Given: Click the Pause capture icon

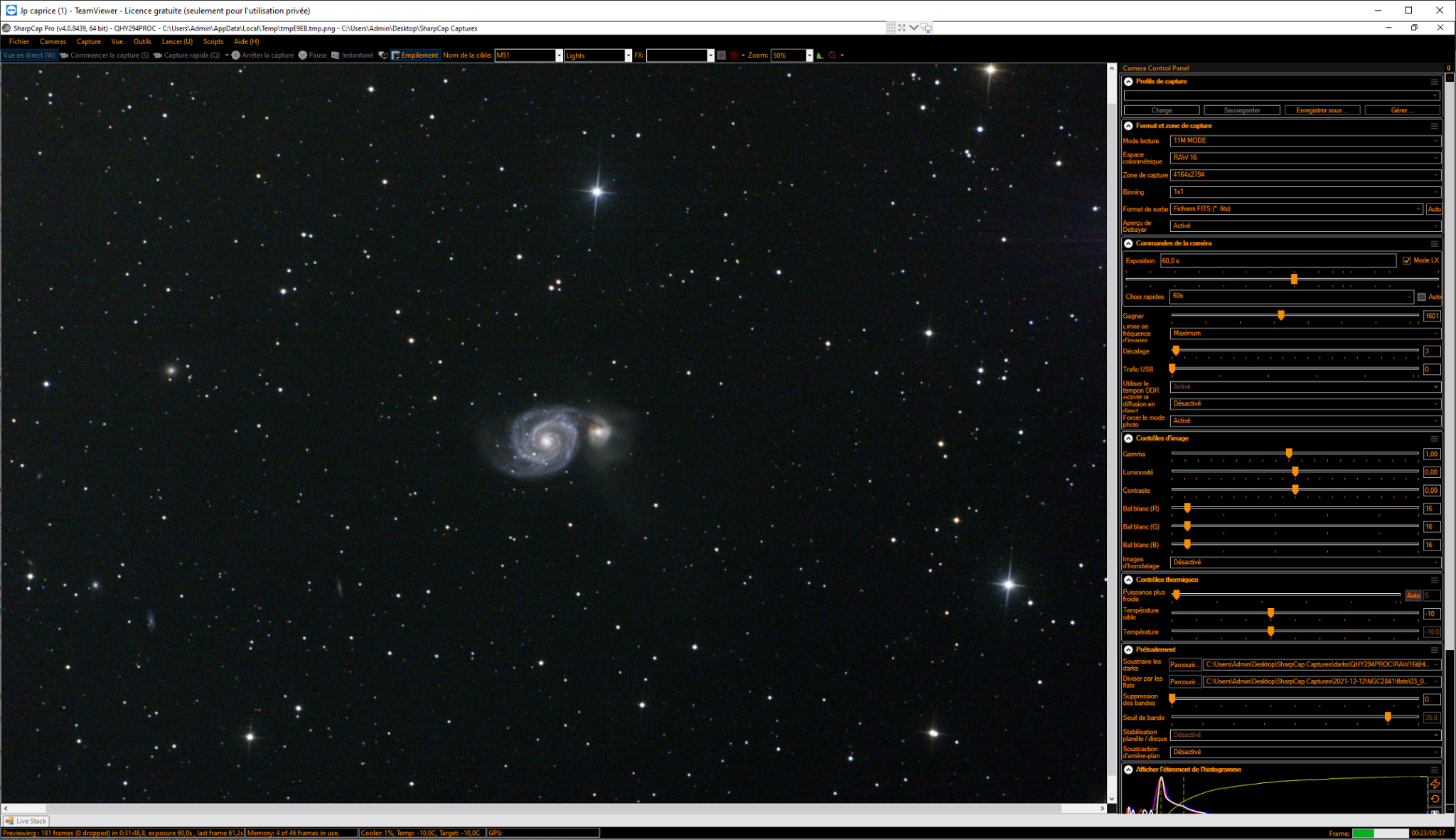Looking at the screenshot, I should 303,55.
